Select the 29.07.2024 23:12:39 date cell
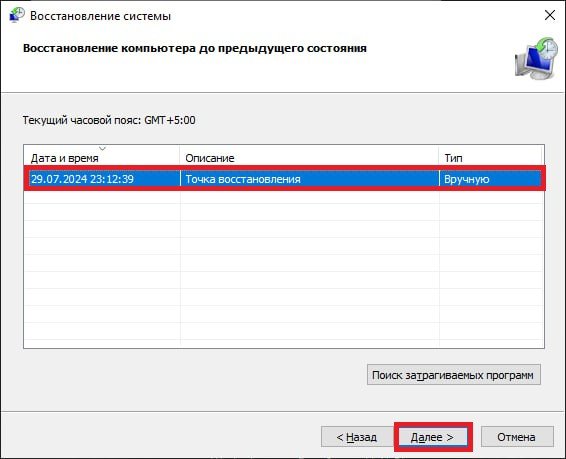 click(x=82, y=179)
